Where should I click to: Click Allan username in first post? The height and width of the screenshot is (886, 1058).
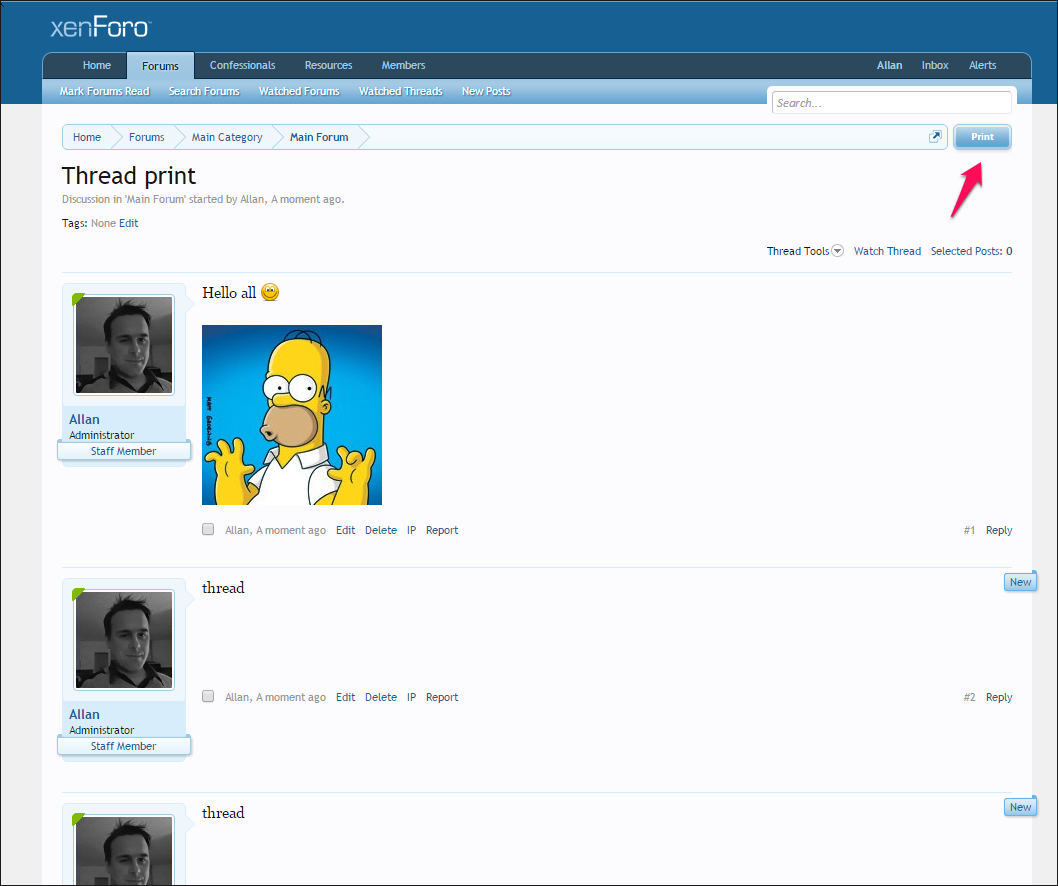tap(84, 419)
